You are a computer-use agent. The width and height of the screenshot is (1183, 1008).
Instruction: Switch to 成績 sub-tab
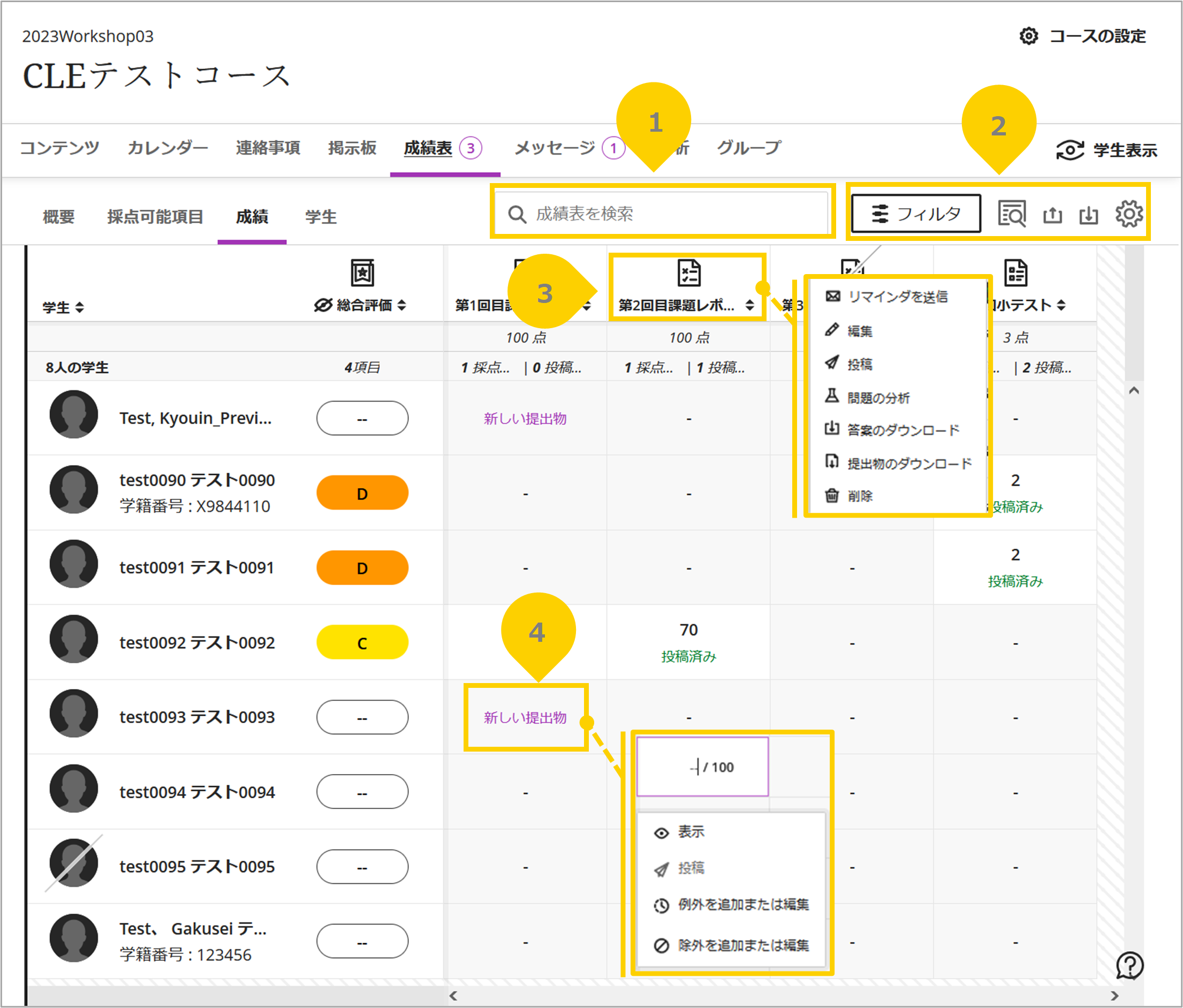(x=252, y=217)
